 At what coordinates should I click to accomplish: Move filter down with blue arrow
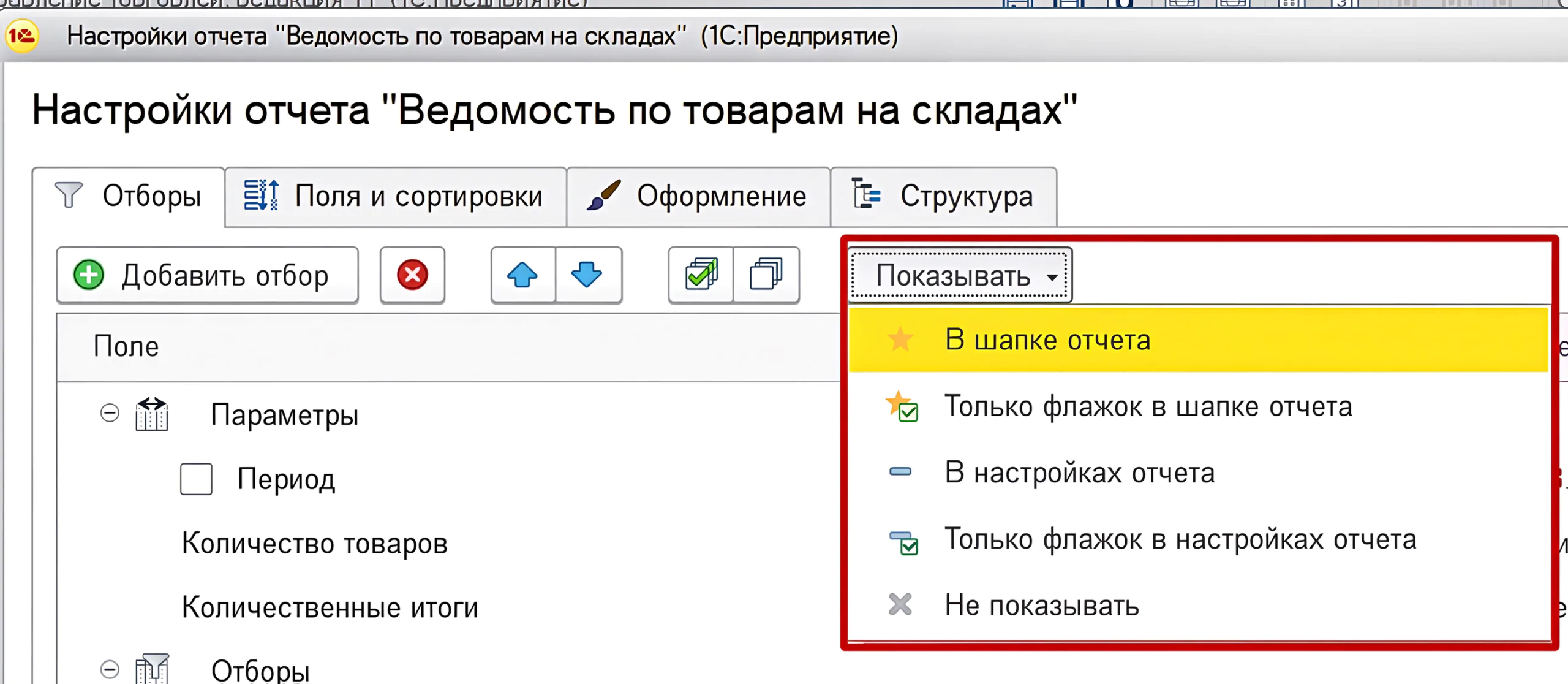pos(587,275)
